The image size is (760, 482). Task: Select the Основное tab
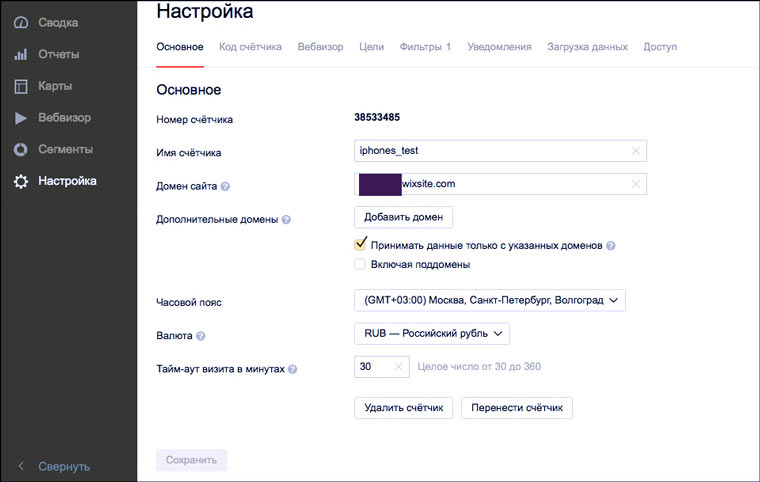(180, 47)
